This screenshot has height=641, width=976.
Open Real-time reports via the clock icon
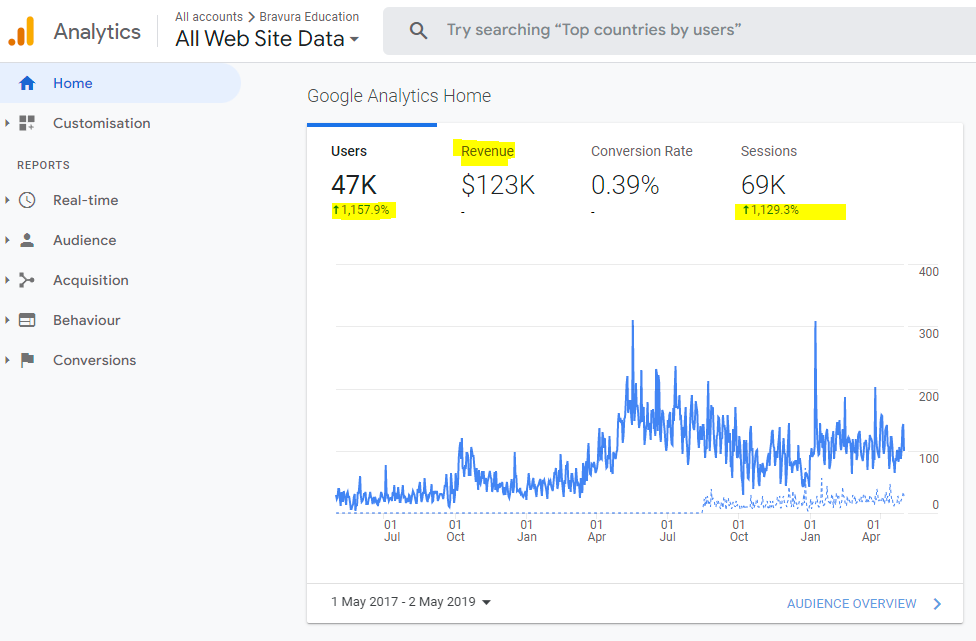(x=26, y=200)
